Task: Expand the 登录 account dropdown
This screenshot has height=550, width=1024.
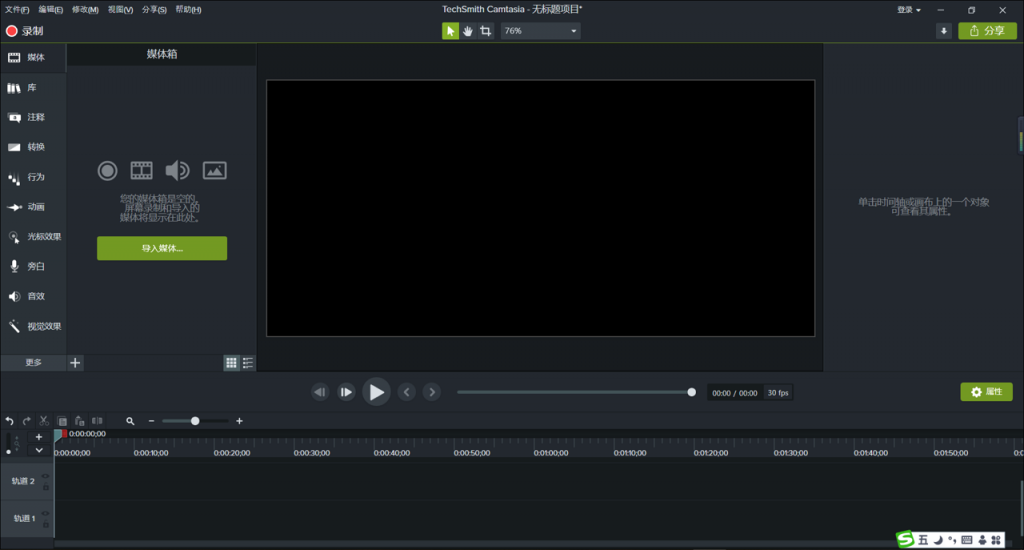Action: pyautogui.click(x=909, y=10)
